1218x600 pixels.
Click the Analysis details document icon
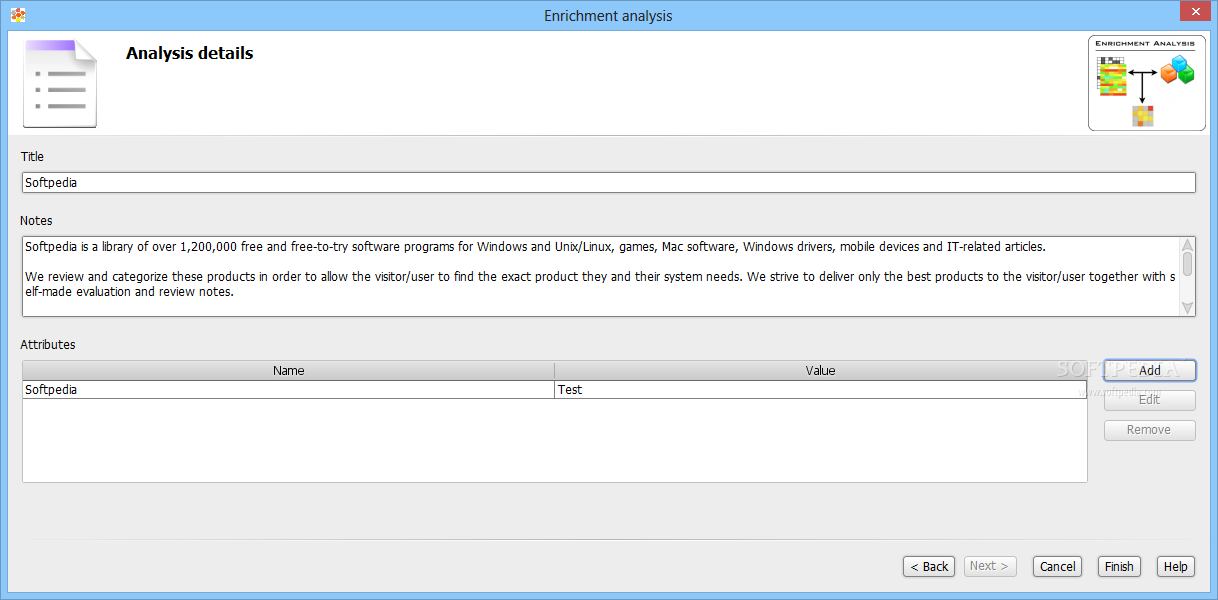(x=61, y=84)
